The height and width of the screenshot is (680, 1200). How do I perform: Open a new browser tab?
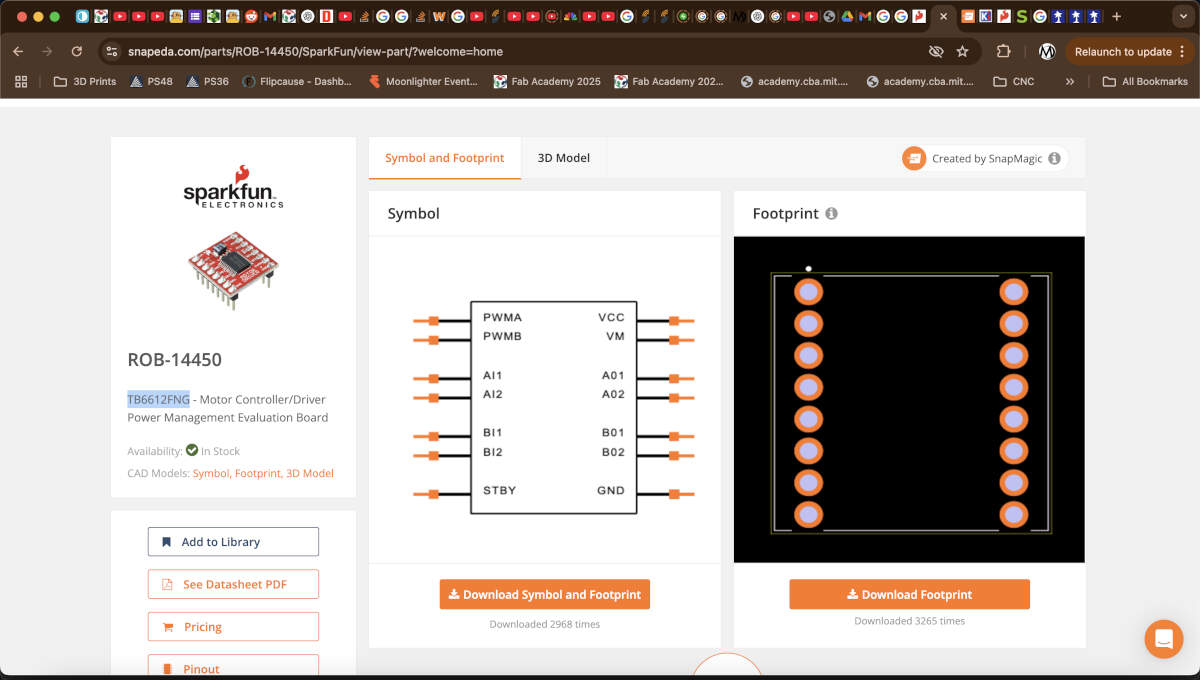pyautogui.click(x=1116, y=16)
